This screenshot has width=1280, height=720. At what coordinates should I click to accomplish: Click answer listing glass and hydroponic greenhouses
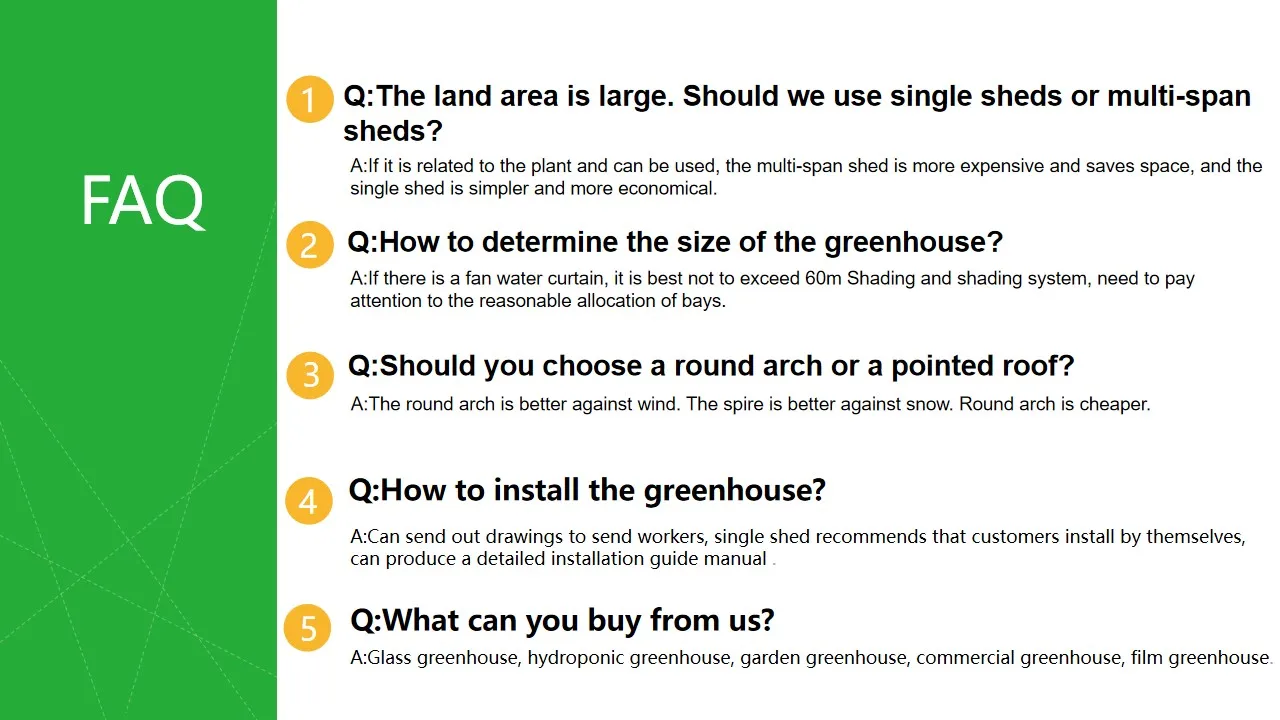click(810, 658)
